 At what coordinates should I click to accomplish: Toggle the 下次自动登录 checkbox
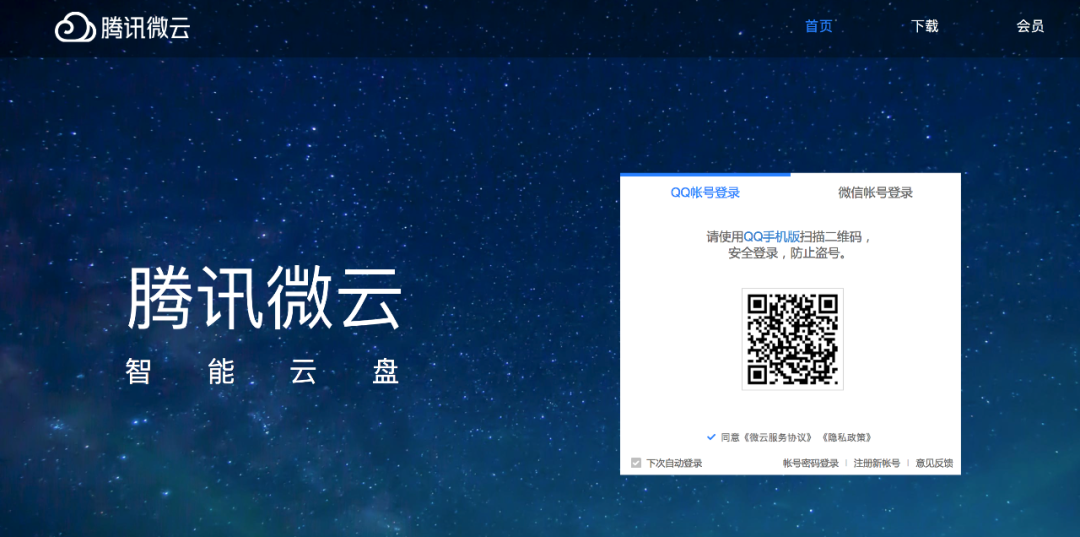[x=636, y=463]
